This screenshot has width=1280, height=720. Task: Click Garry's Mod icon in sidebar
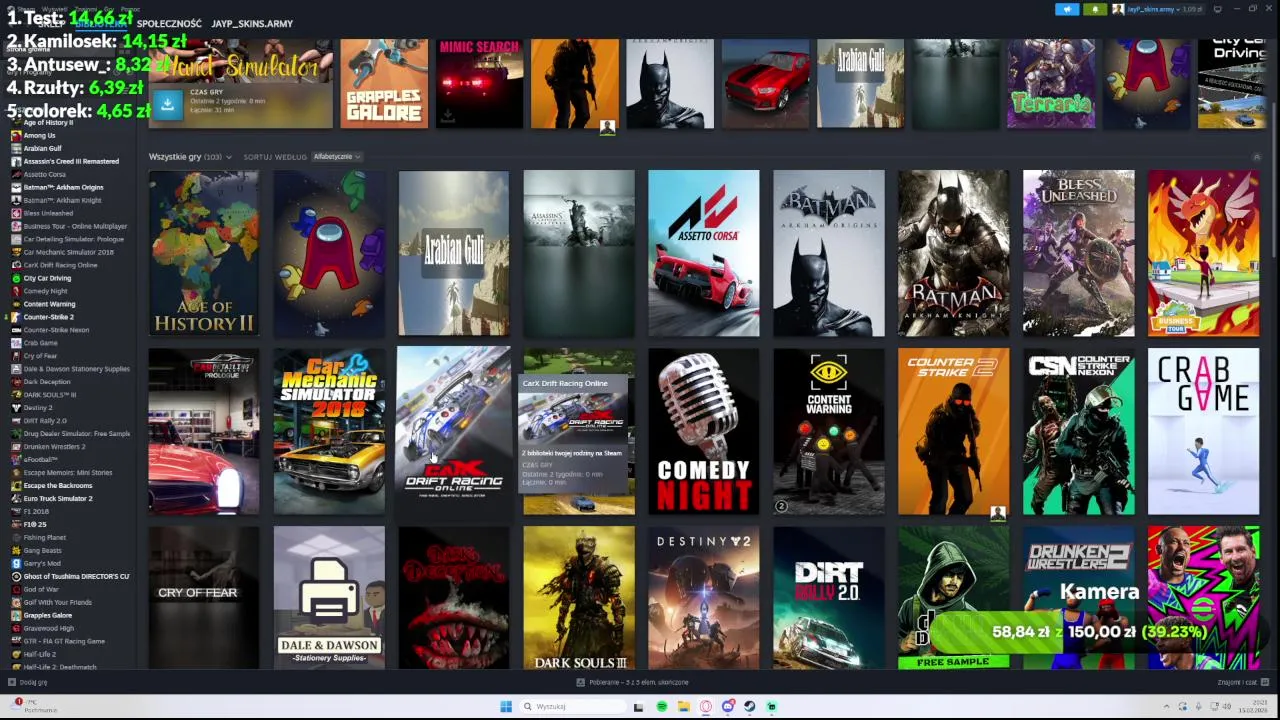16,563
